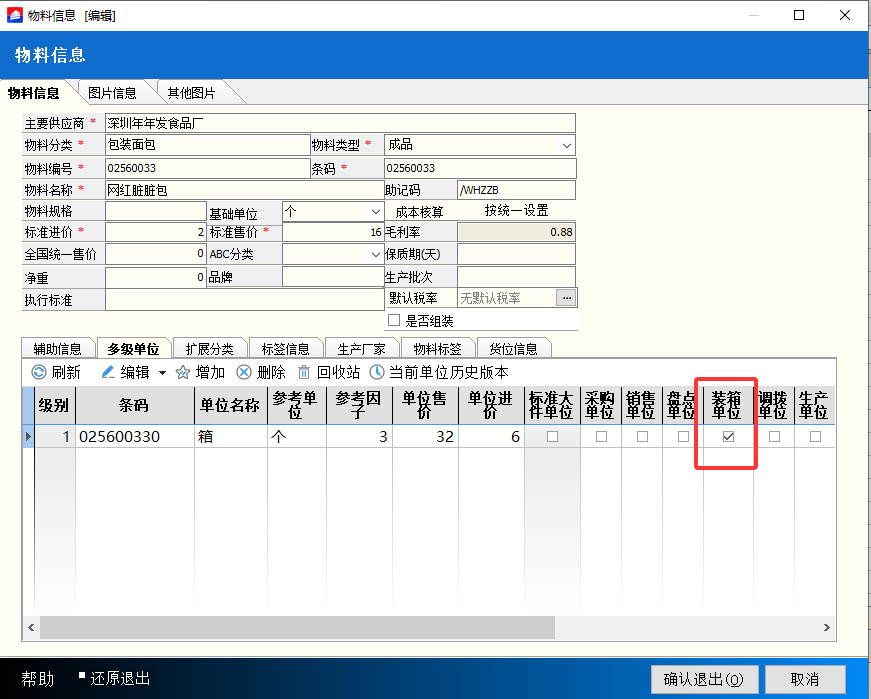Click the star add icon
This screenshot has width=871, height=699.
pyautogui.click(x=183, y=372)
